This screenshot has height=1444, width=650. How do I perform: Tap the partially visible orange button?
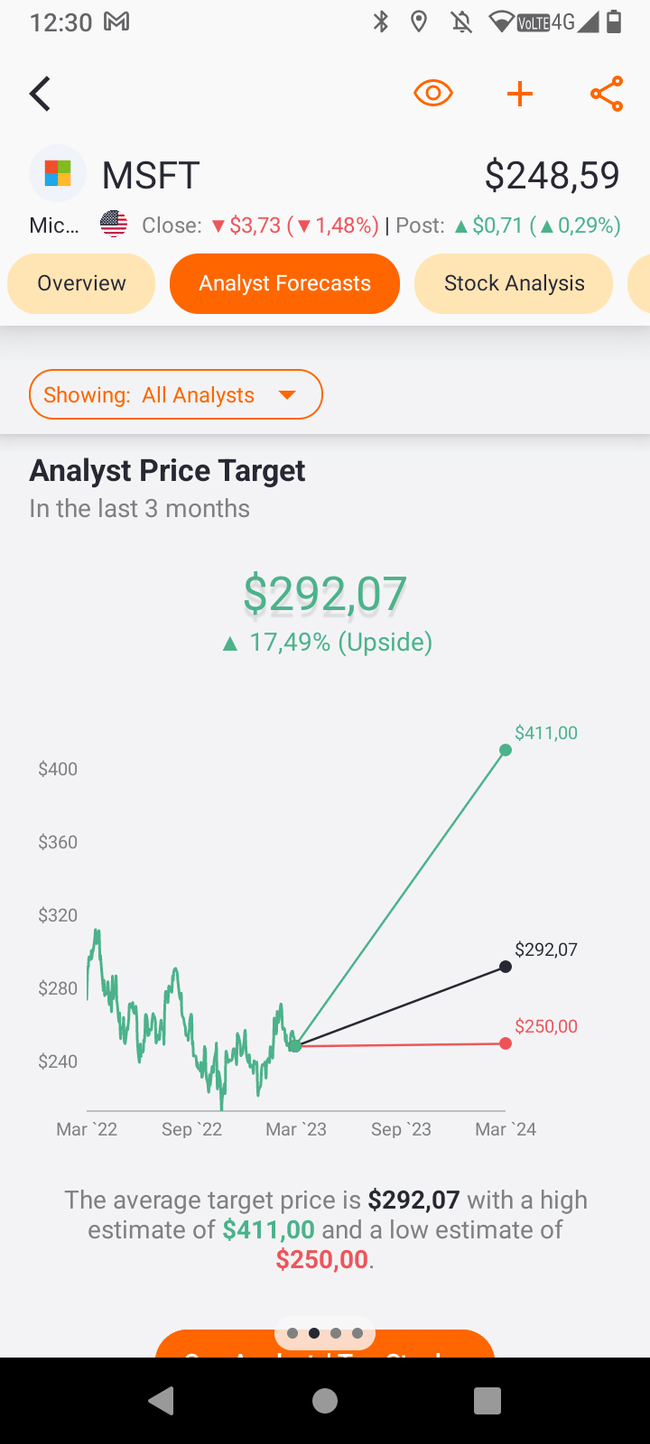[200, 1346]
